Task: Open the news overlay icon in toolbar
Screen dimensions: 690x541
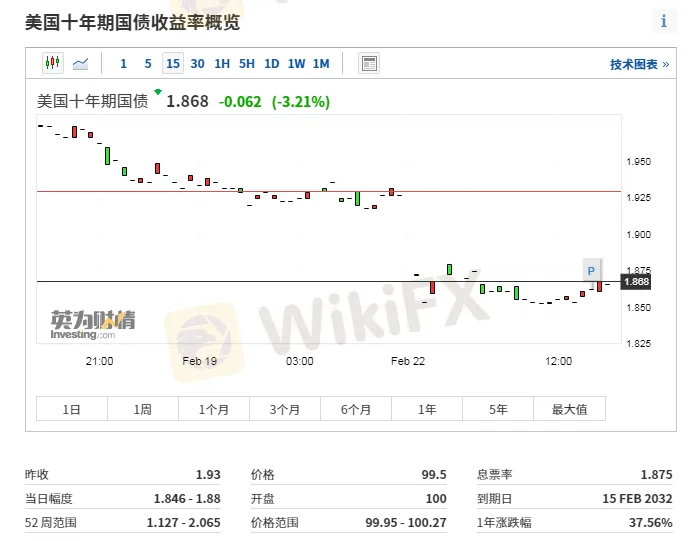Action: coord(369,64)
